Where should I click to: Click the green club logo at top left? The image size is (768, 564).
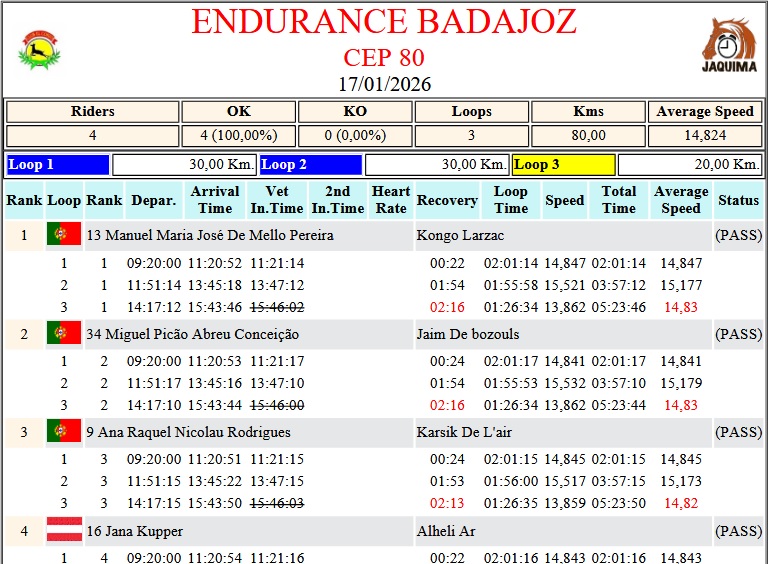39,50
